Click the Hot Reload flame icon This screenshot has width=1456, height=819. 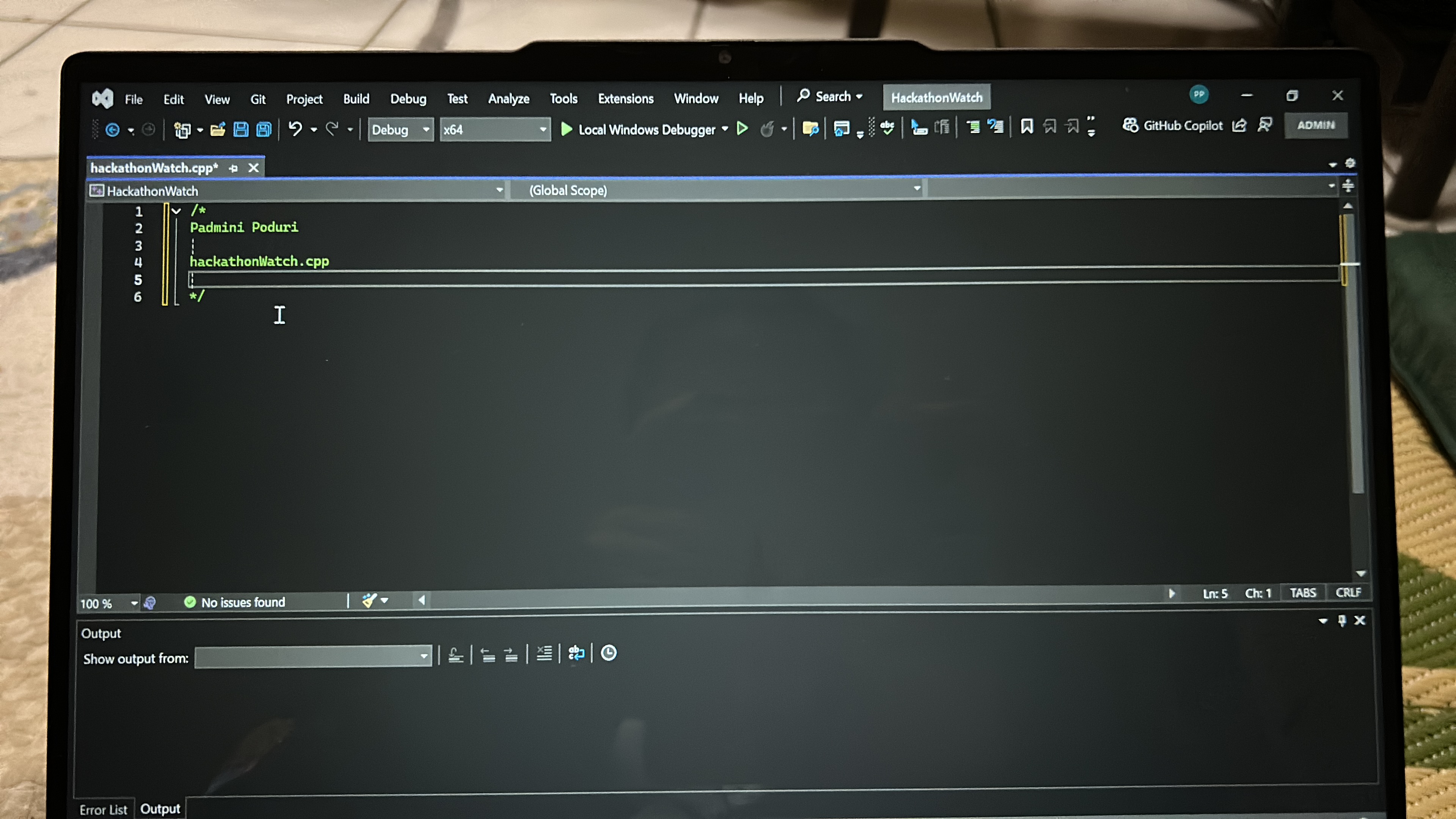click(767, 129)
